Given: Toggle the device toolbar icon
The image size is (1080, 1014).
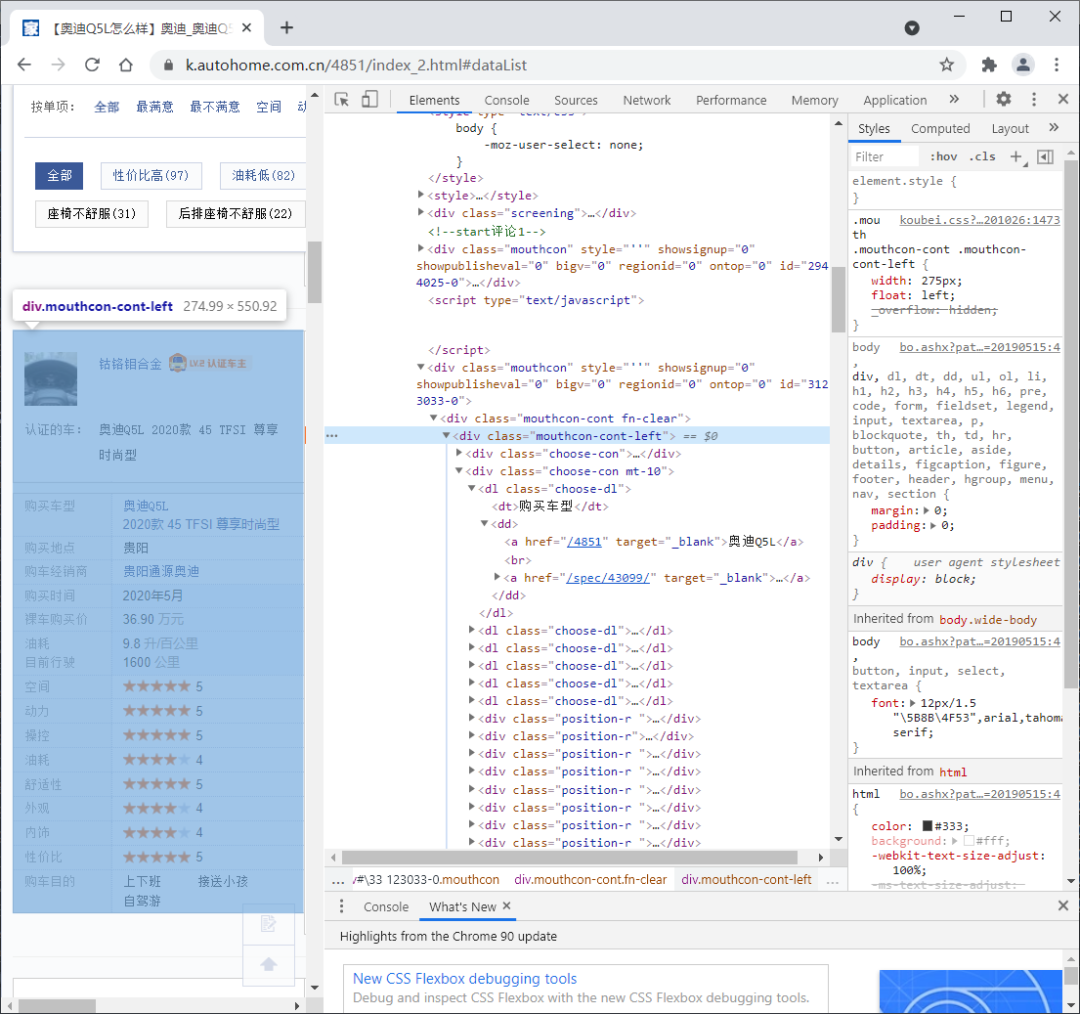Looking at the screenshot, I should [370, 100].
